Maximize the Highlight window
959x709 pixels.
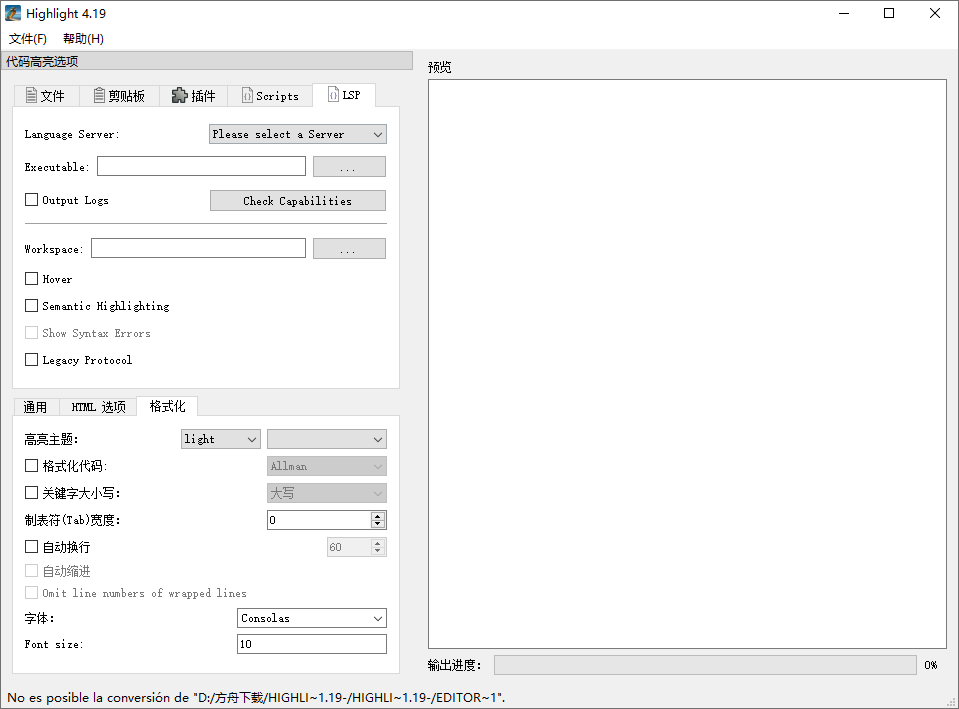[889, 13]
